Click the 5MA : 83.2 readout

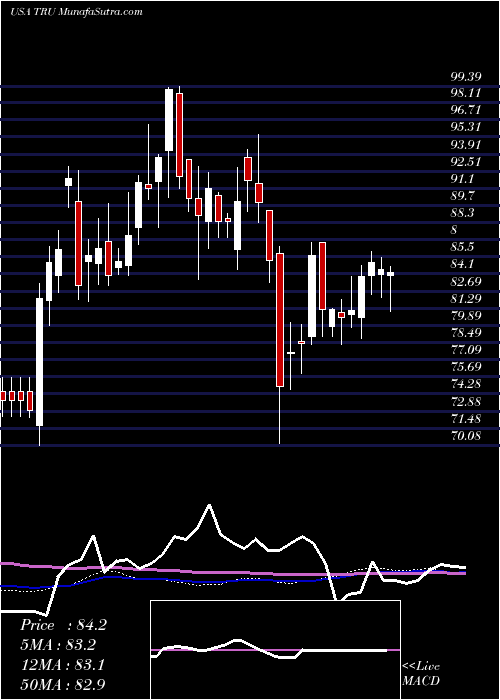pyautogui.click(x=58, y=645)
